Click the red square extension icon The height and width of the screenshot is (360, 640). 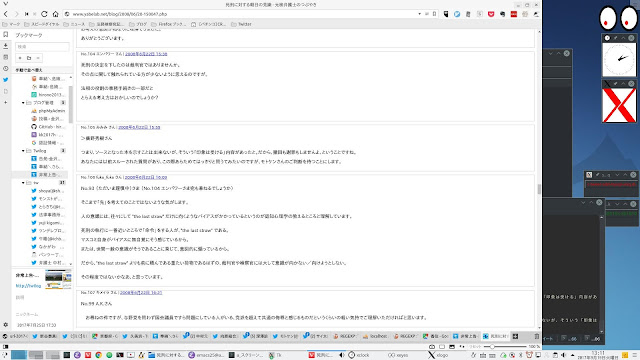pyautogui.click(x=514, y=14)
